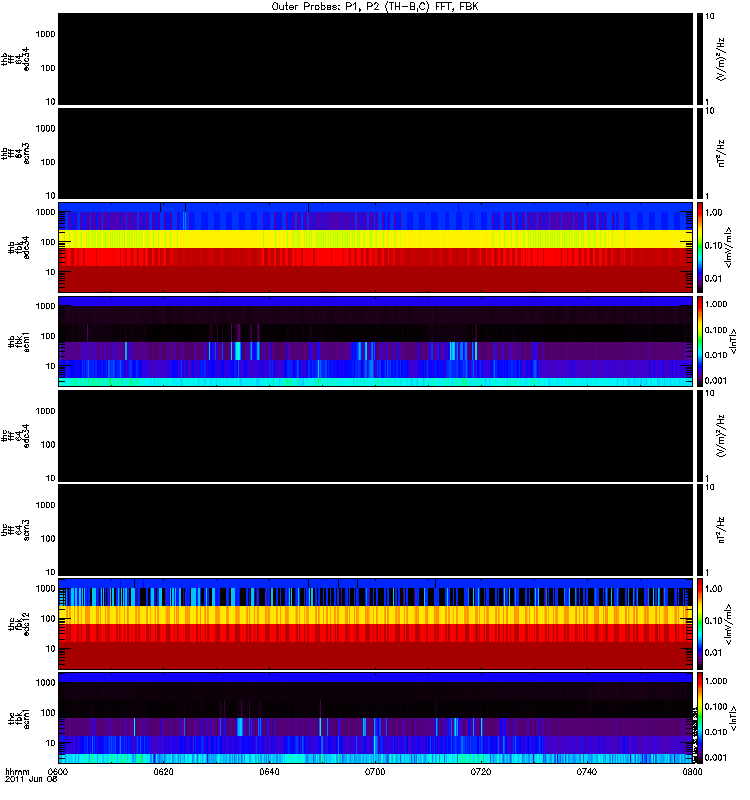
Task: Choose the 0740 tick on the time axis
Action: click(x=588, y=773)
